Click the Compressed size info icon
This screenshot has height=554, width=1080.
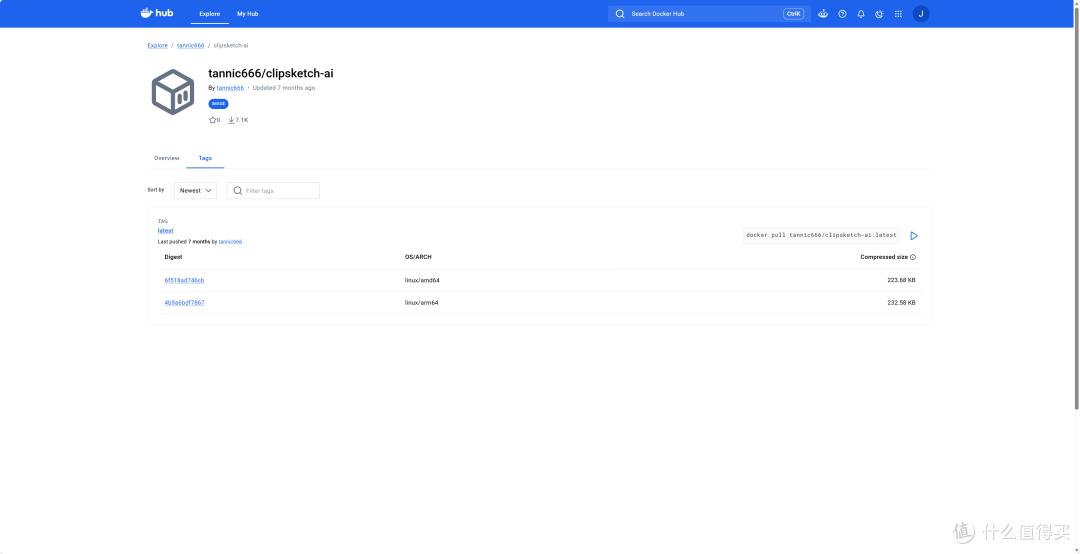point(913,257)
